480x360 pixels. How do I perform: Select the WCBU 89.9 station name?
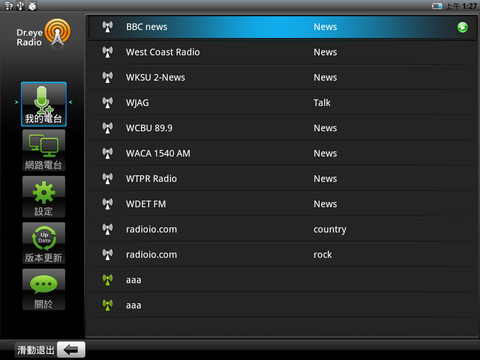point(149,128)
